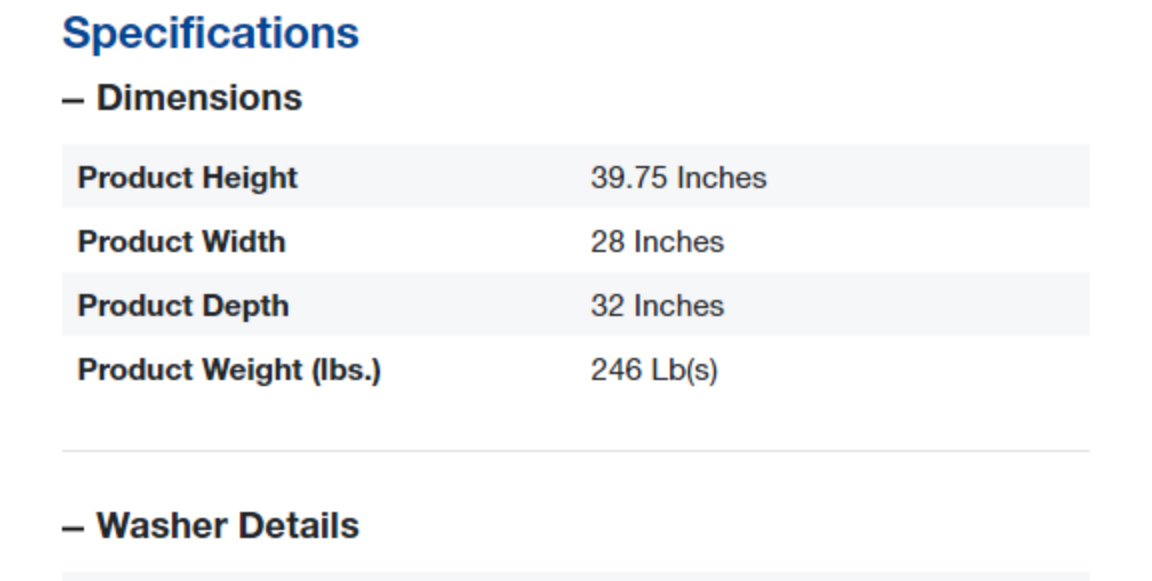Select the Product Depth label
The height and width of the screenshot is (581, 1152).
click(x=183, y=306)
